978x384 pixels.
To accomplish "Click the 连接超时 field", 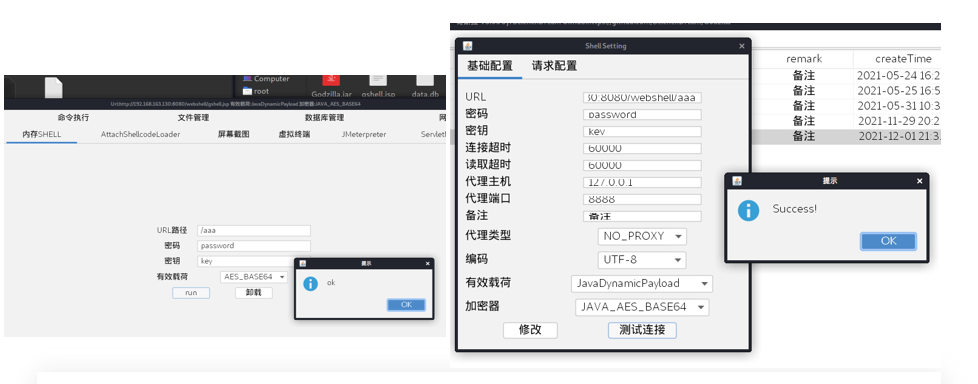I will pos(642,148).
